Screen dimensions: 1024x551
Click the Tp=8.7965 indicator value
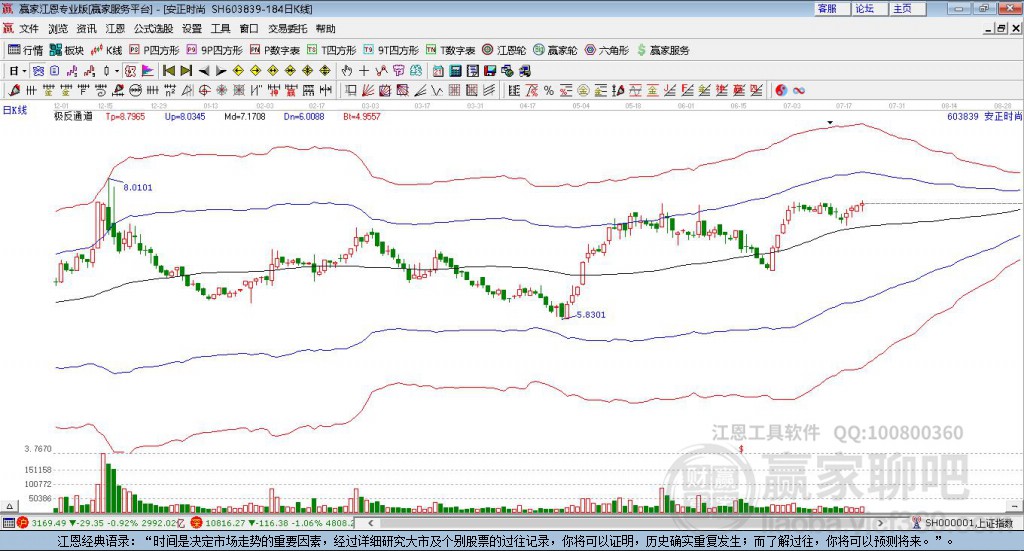pos(125,116)
